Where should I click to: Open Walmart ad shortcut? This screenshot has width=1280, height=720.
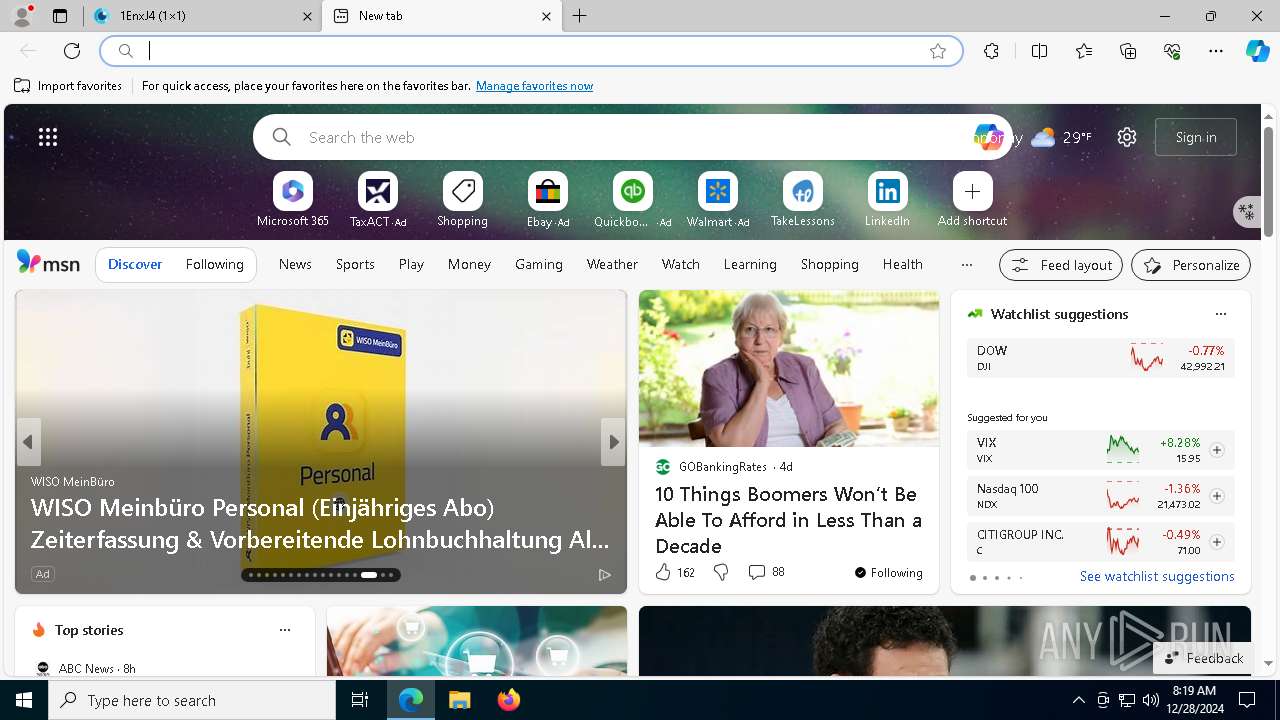(717, 199)
